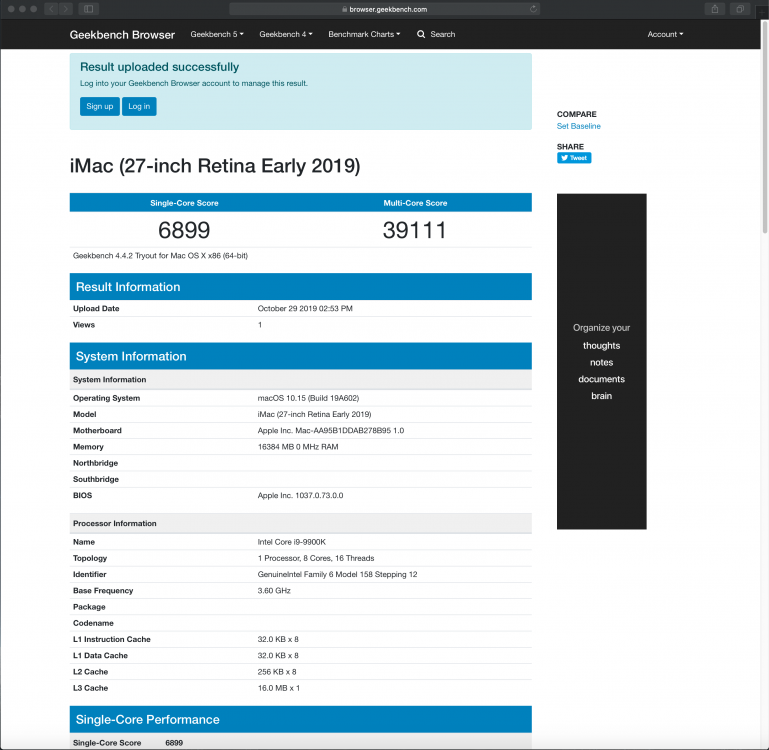Click the Codename row label
The width and height of the screenshot is (769, 750).
93,622
